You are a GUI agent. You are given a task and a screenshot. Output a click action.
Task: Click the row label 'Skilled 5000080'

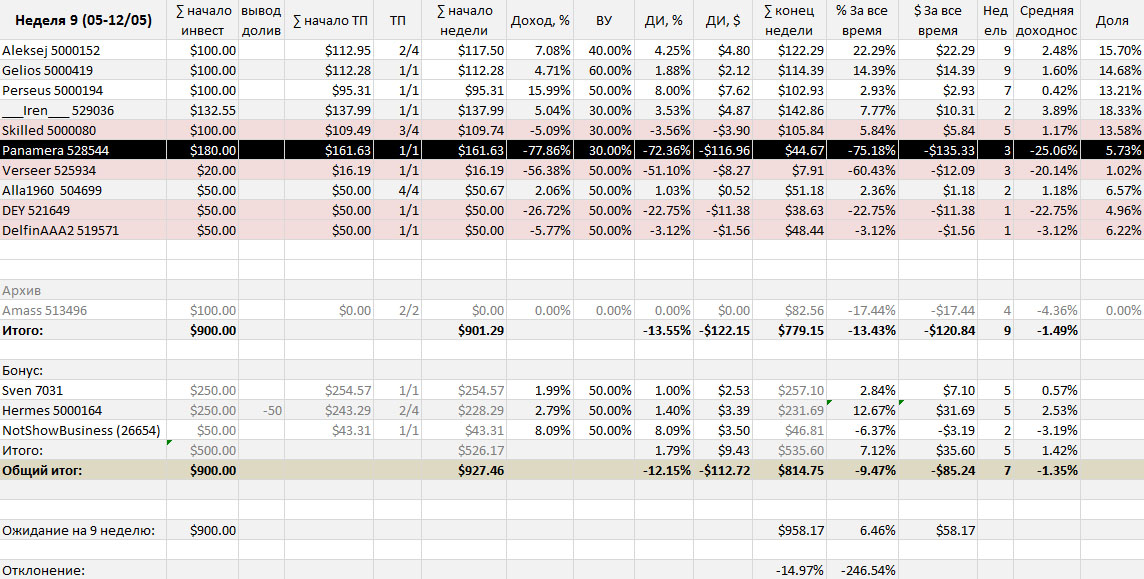coord(83,131)
